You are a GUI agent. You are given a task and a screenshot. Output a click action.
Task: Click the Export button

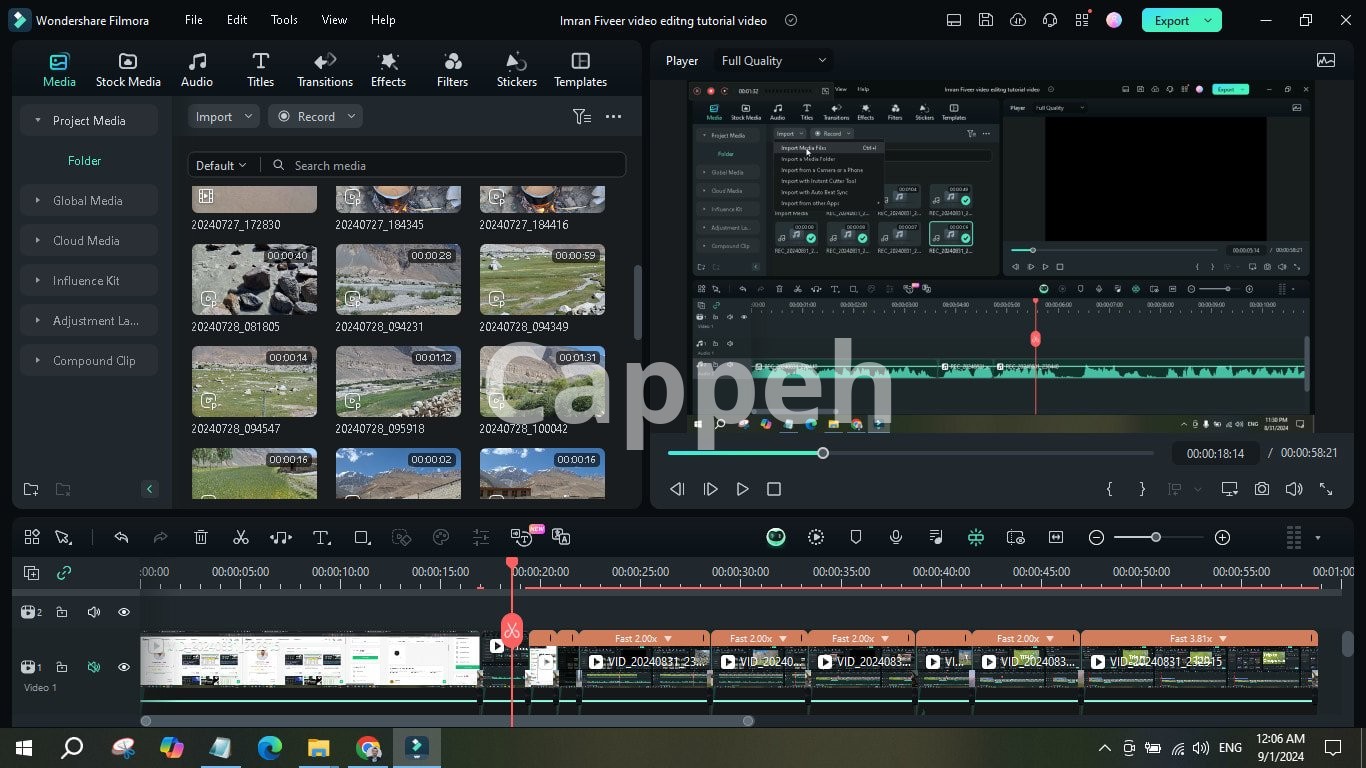click(x=1171, y=20)
